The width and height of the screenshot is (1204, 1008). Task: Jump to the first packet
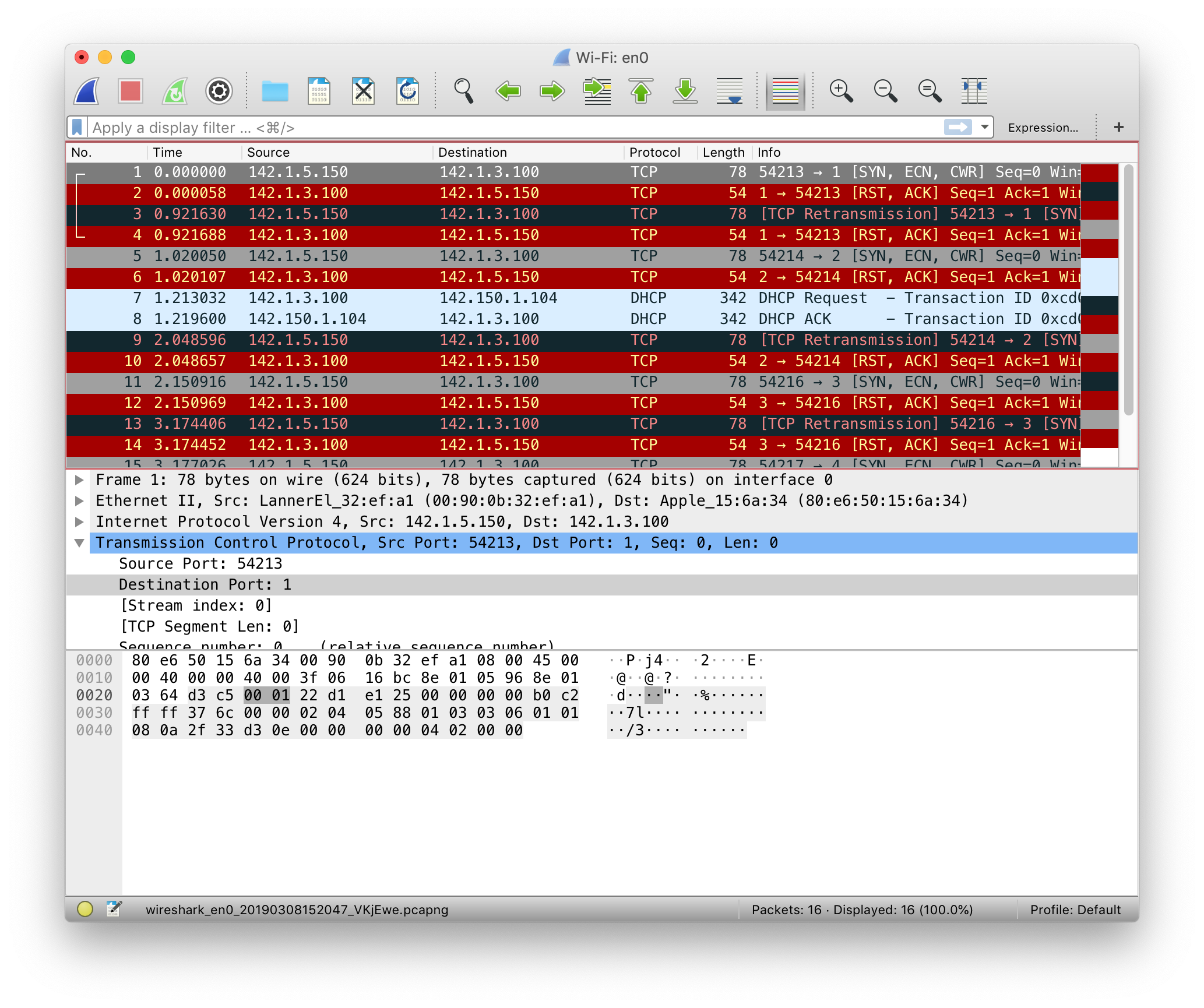click(x=641, y=91)
